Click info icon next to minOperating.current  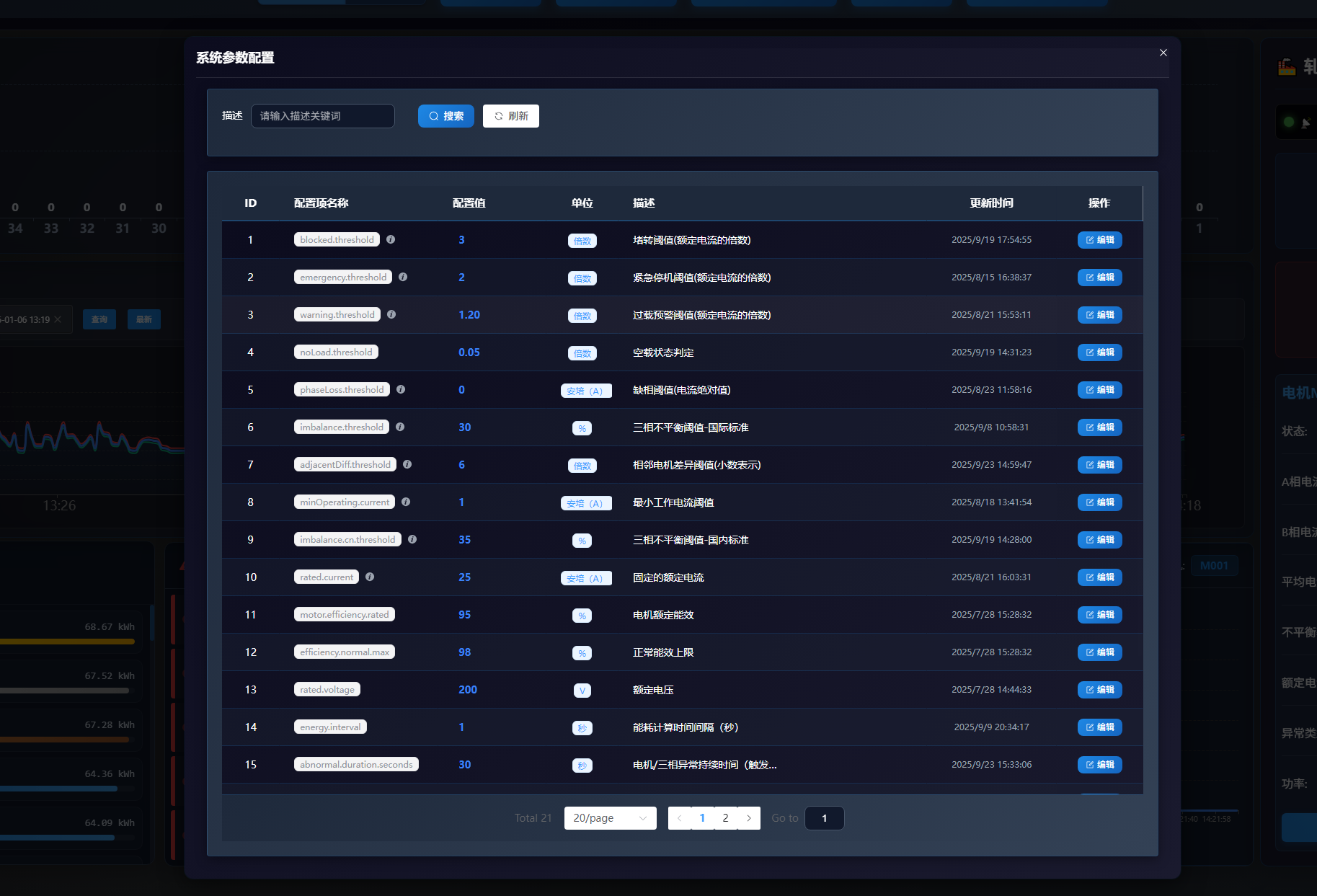[x=406, y=502]
